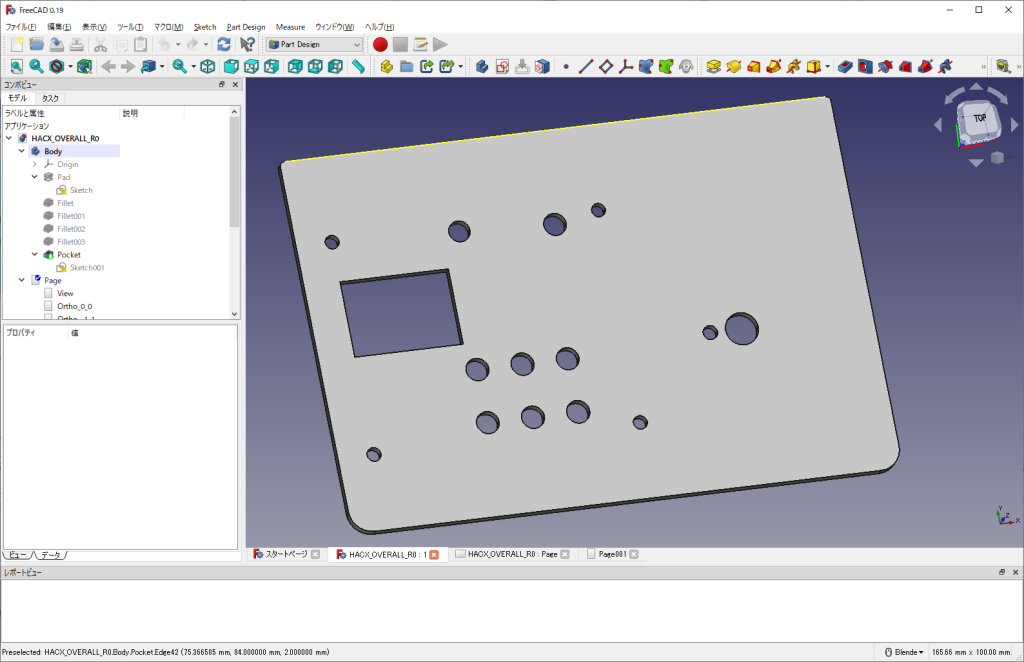Click the Pocket tool icon

(846, 67)
